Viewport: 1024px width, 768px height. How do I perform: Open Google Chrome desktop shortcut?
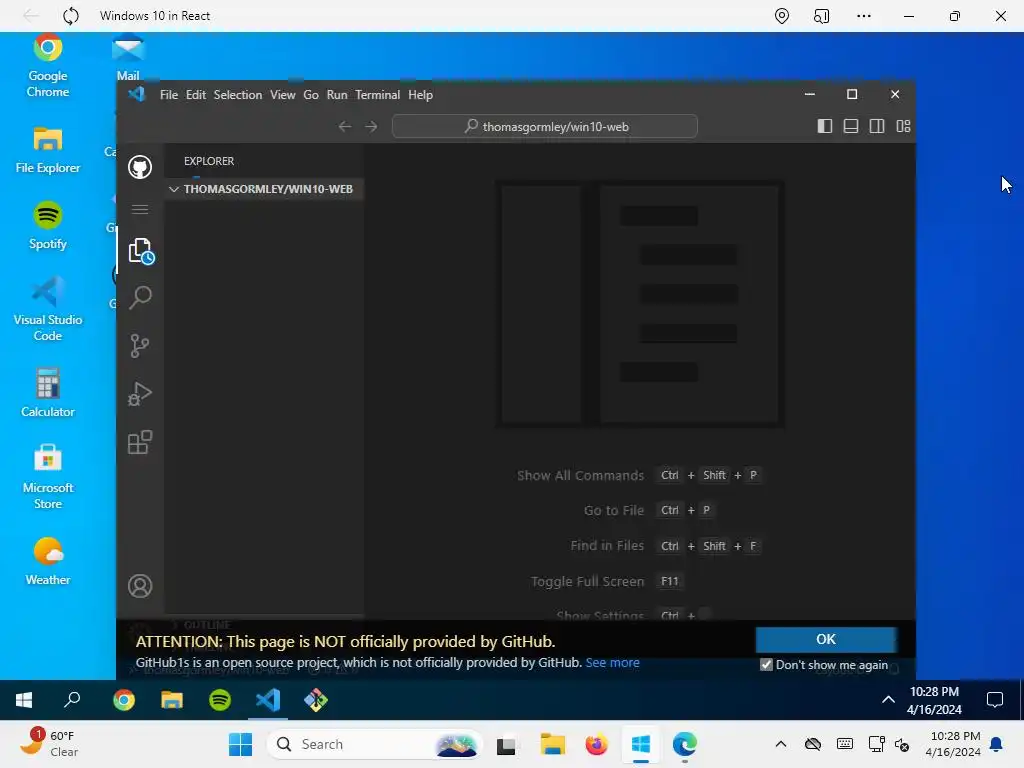tap(48, 65)
